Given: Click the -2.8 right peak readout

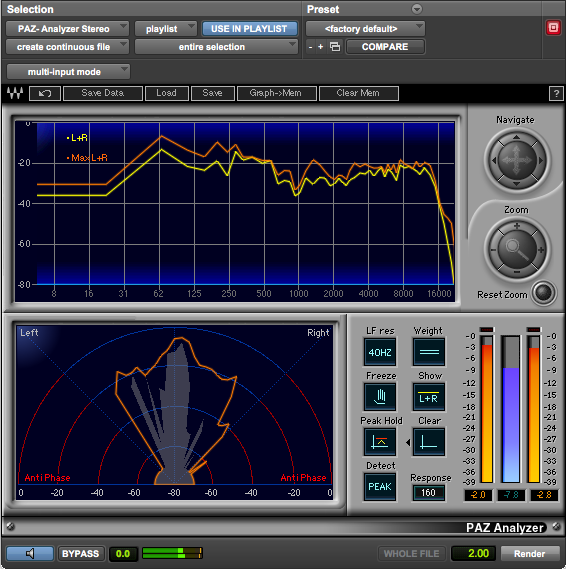Looking at the screenshot, I should click(544, 495).
